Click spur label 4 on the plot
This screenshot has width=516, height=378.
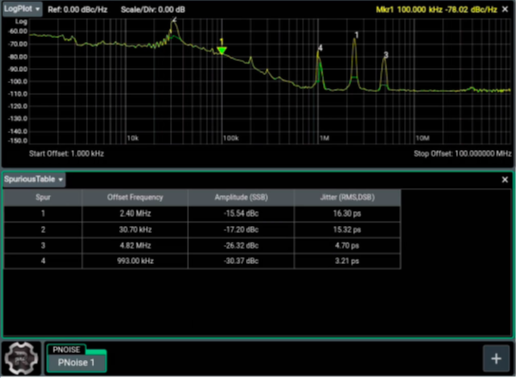(320, 48)
